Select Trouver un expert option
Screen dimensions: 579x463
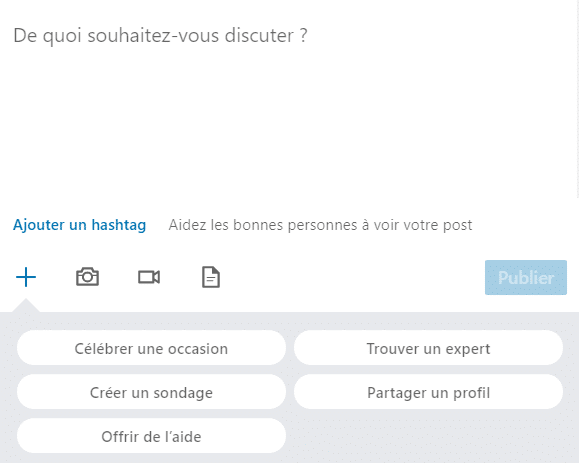click(x=428, y=348)
